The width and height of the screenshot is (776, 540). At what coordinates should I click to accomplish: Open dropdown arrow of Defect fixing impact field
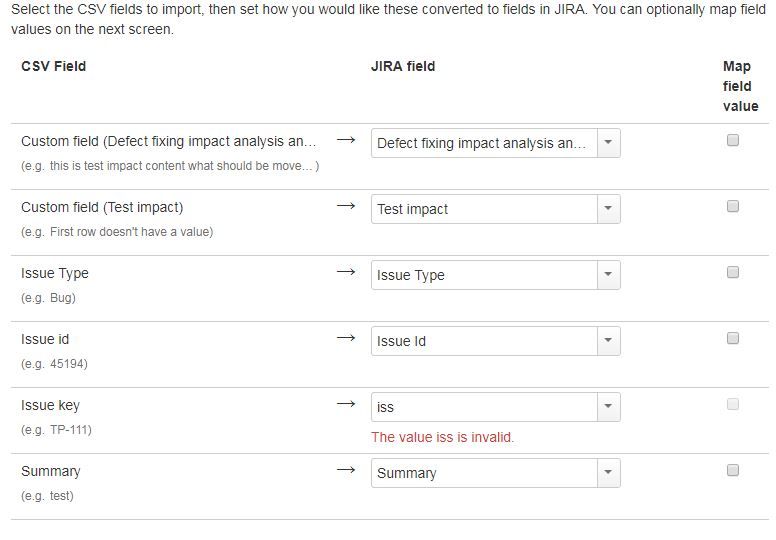(x=608, y=143)
